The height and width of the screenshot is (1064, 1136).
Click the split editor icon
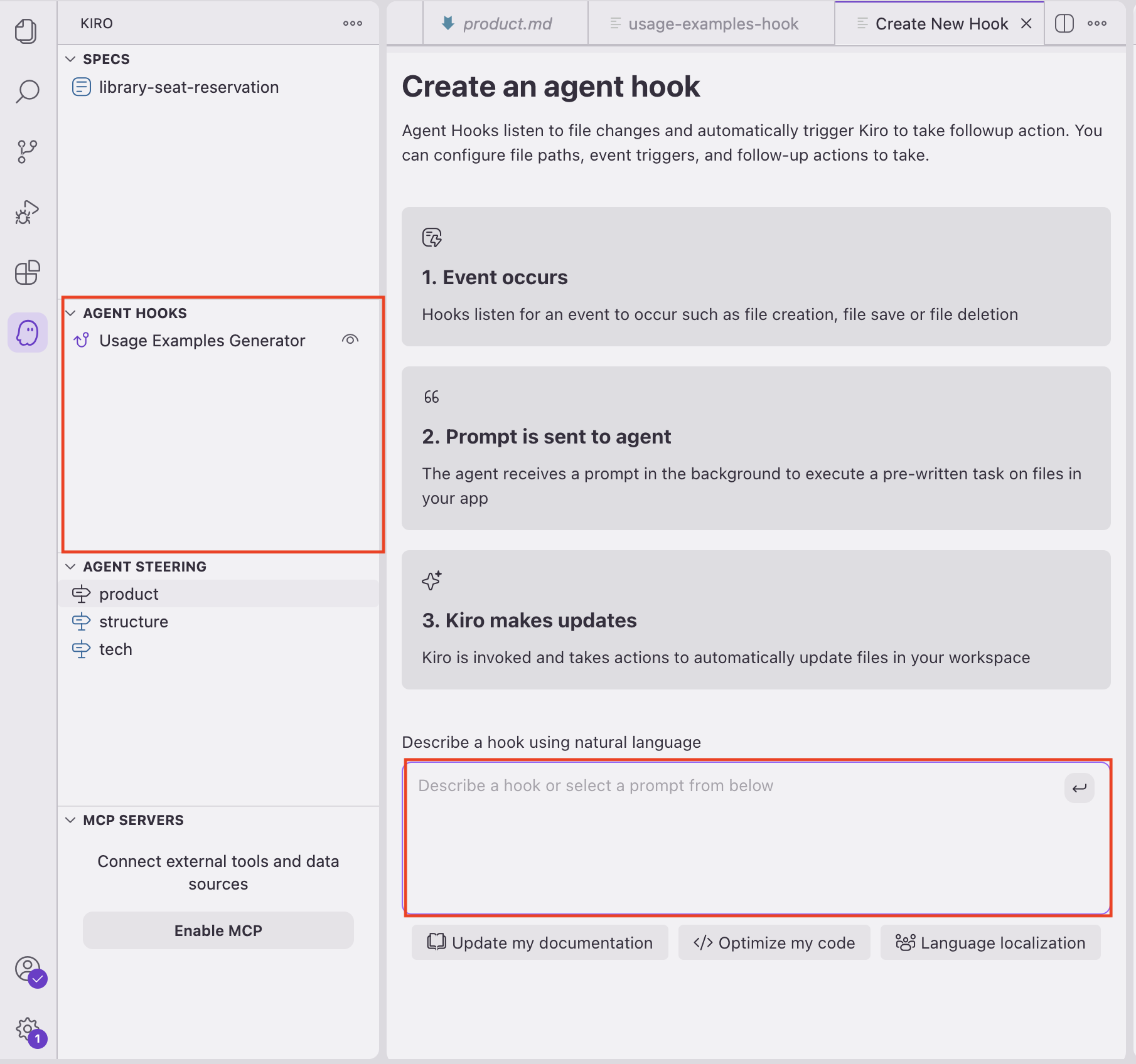[x=1064, y=23]
